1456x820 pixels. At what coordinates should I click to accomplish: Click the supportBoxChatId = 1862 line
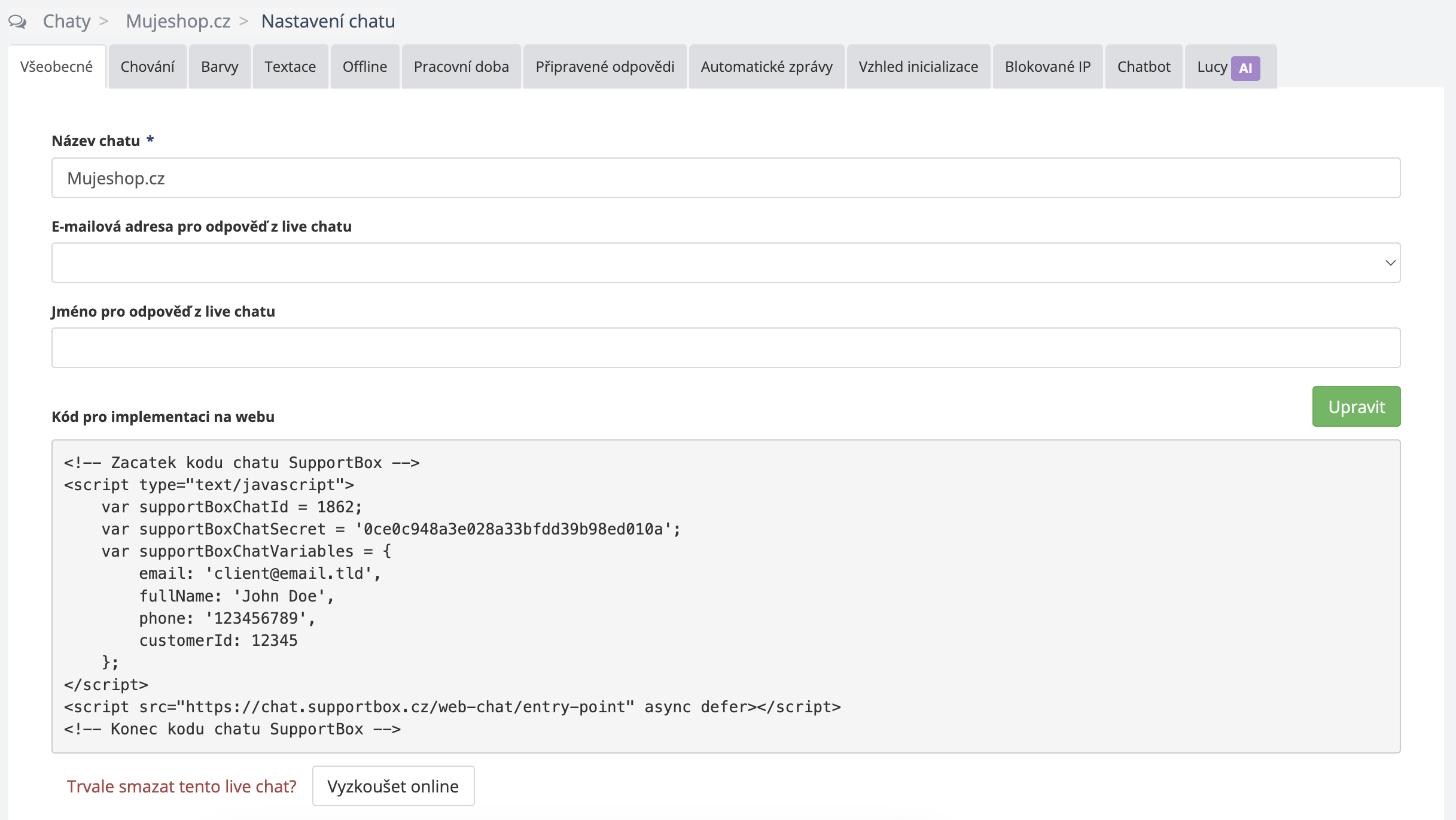point(232,507)
